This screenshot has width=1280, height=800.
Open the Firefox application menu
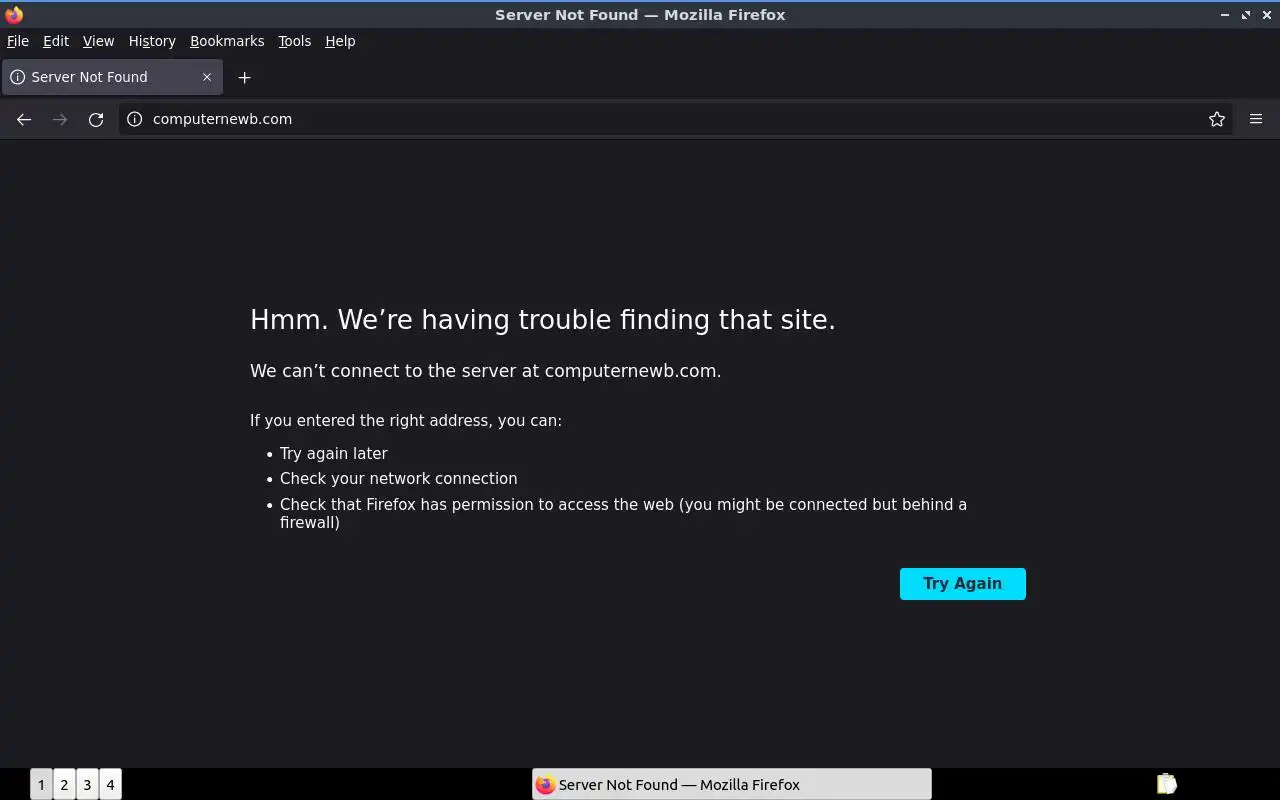pyautogui.click(x=1256, y=119)
